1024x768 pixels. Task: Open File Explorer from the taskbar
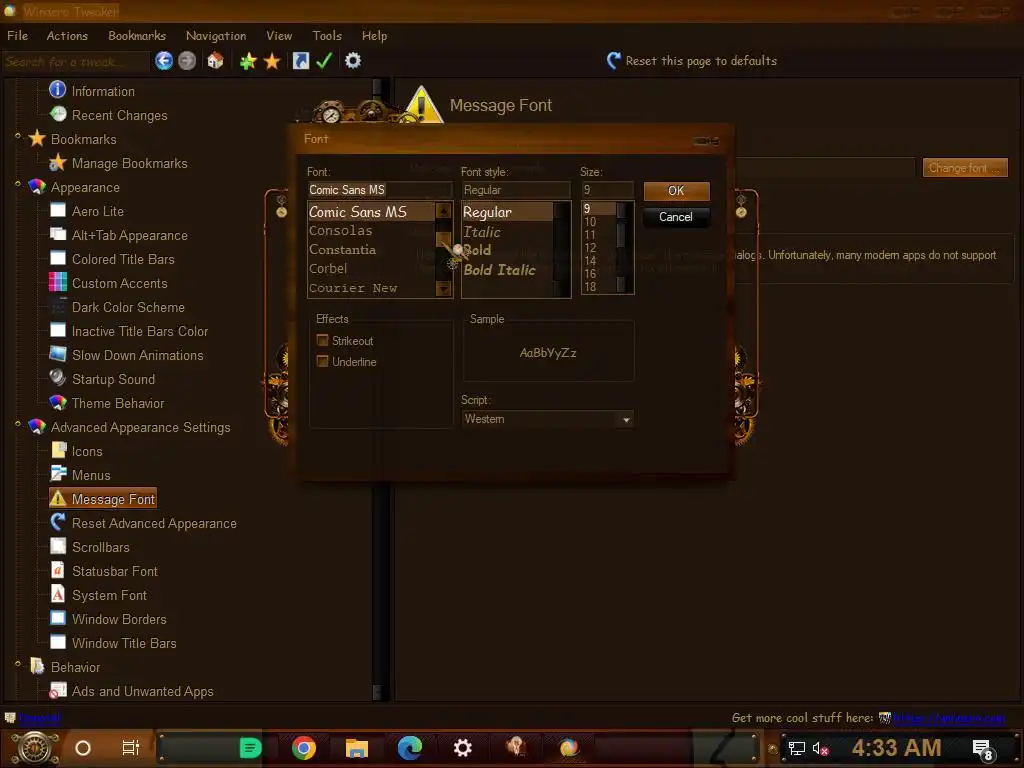pyautogui.click(x=357, y=748)
